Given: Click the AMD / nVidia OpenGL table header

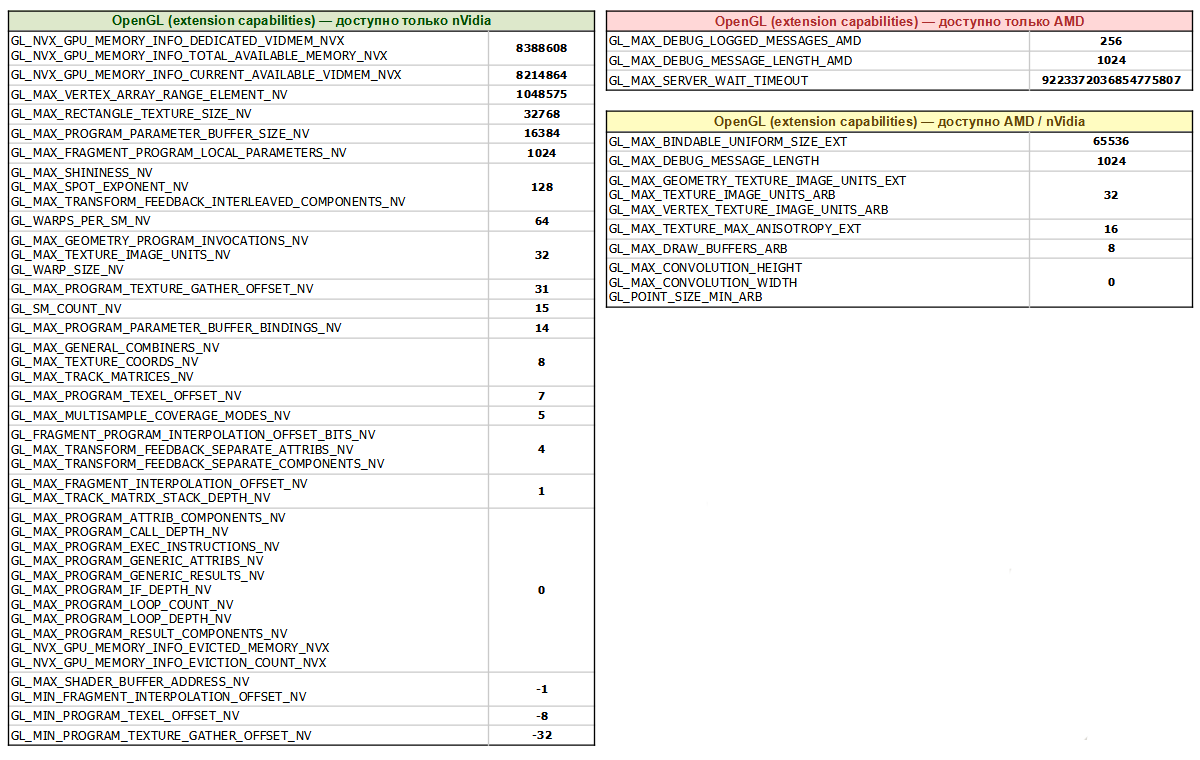Looking at the screenshot, I should coord(899,121).
